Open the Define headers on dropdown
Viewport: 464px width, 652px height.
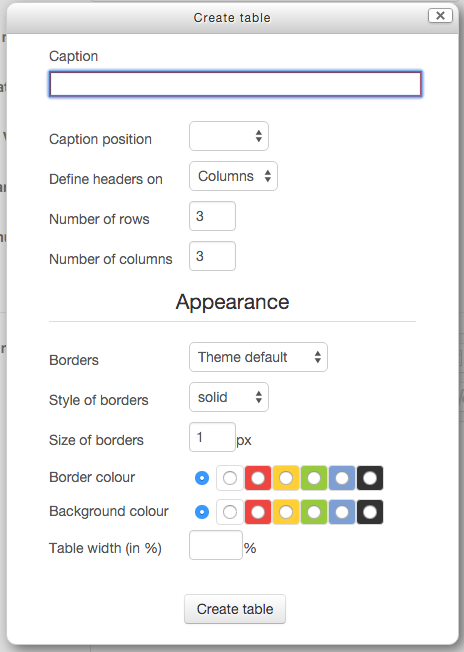click(x=233, y=176)
